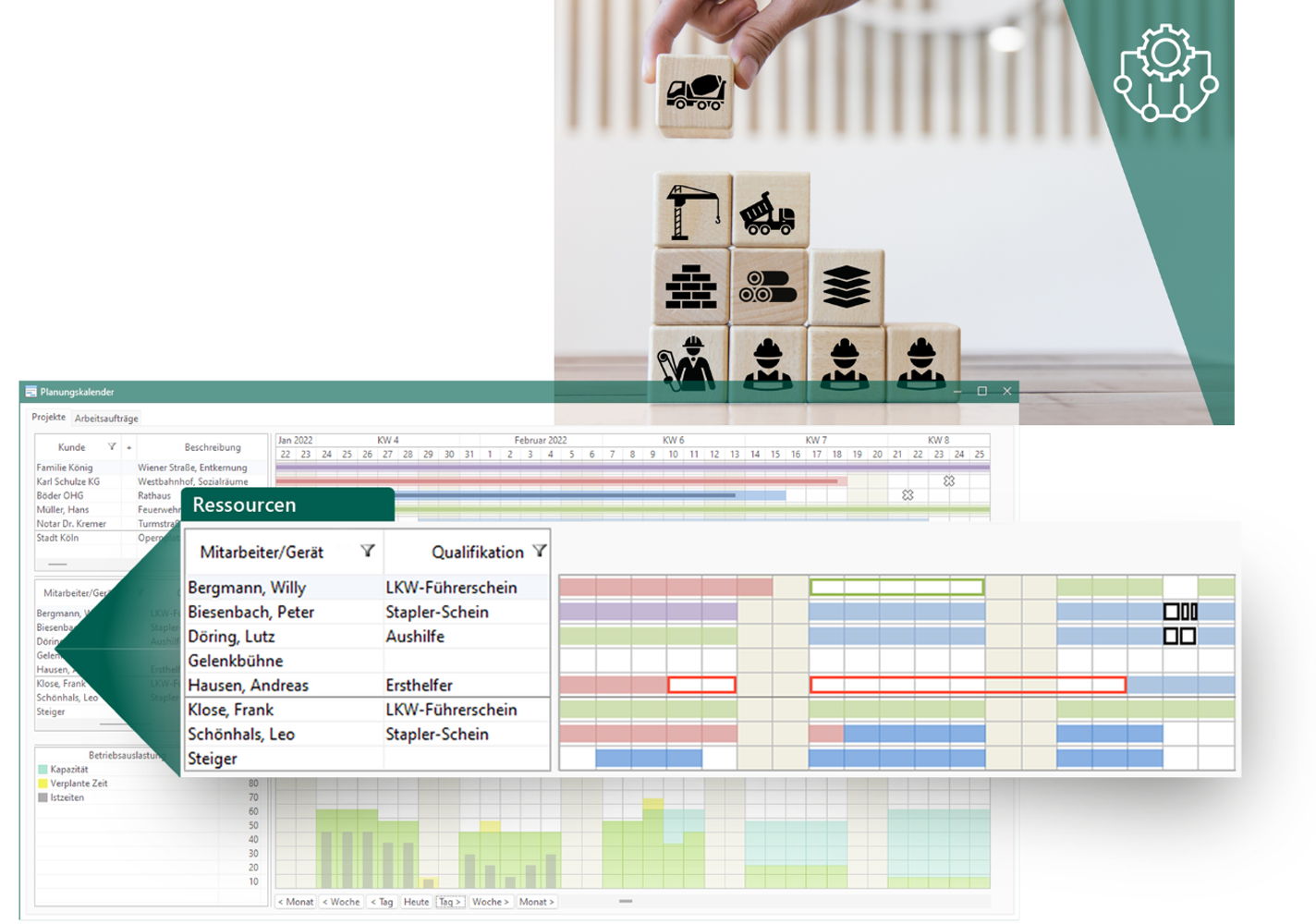Click the cross marker on day 24 in Karl Schulze row
This screenshot has height=924, width=1316.
click(x=949, y=481)
